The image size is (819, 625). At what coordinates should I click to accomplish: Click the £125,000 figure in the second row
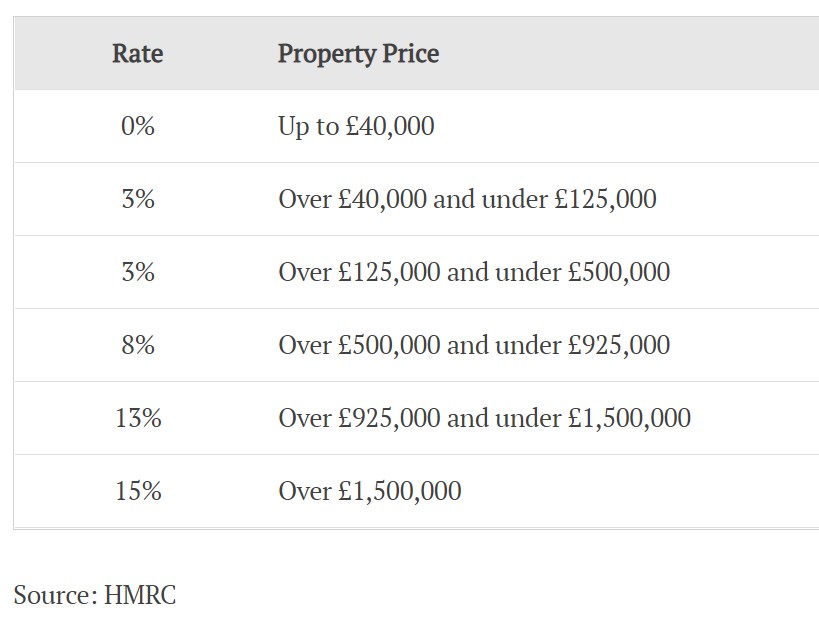point(605,199)
